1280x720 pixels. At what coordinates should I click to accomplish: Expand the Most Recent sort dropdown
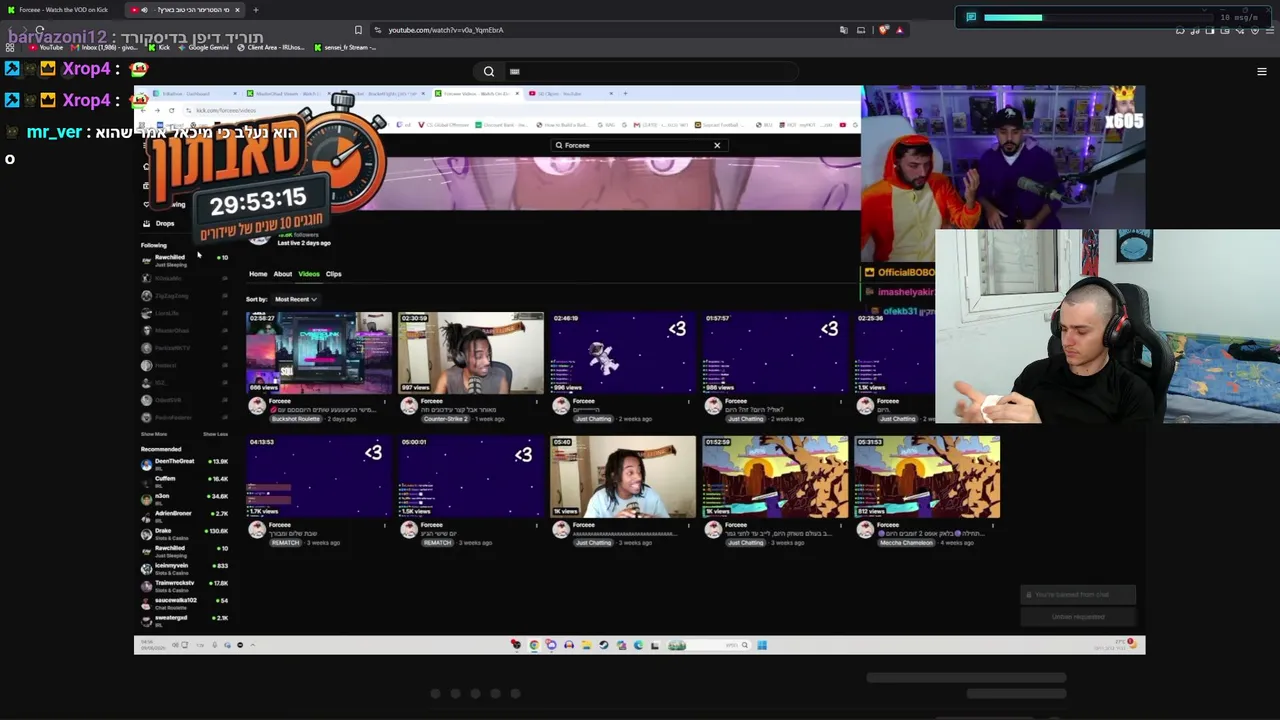coord(295,299)
